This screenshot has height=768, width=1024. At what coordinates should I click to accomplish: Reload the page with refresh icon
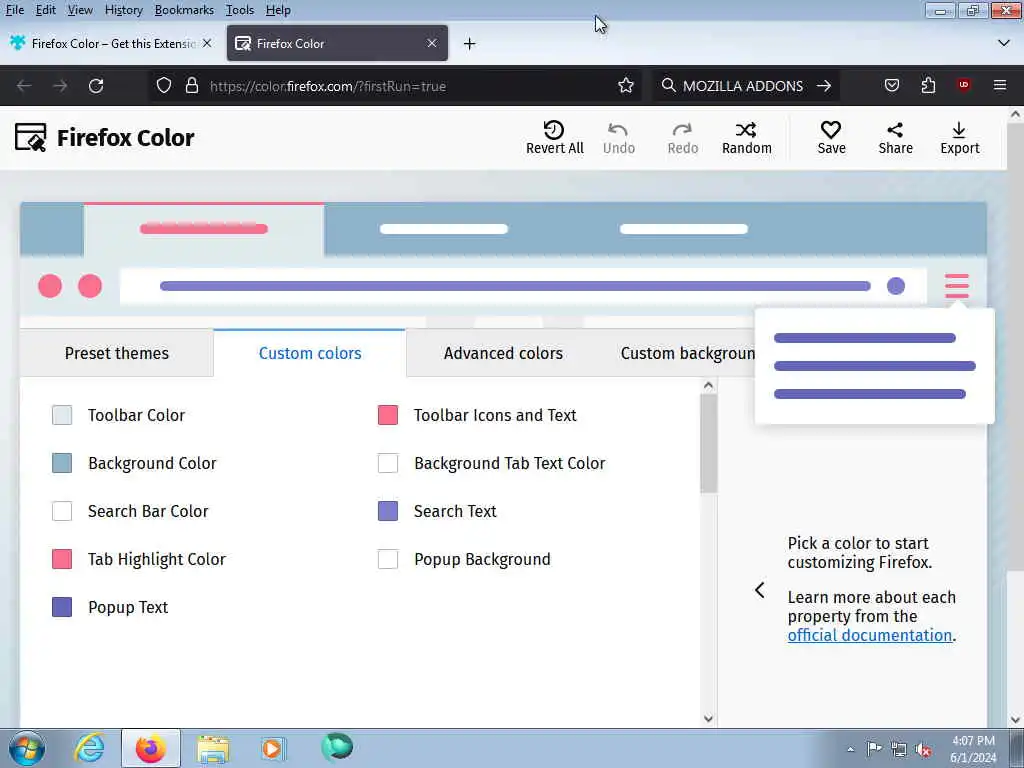click(x=96, y=86)
